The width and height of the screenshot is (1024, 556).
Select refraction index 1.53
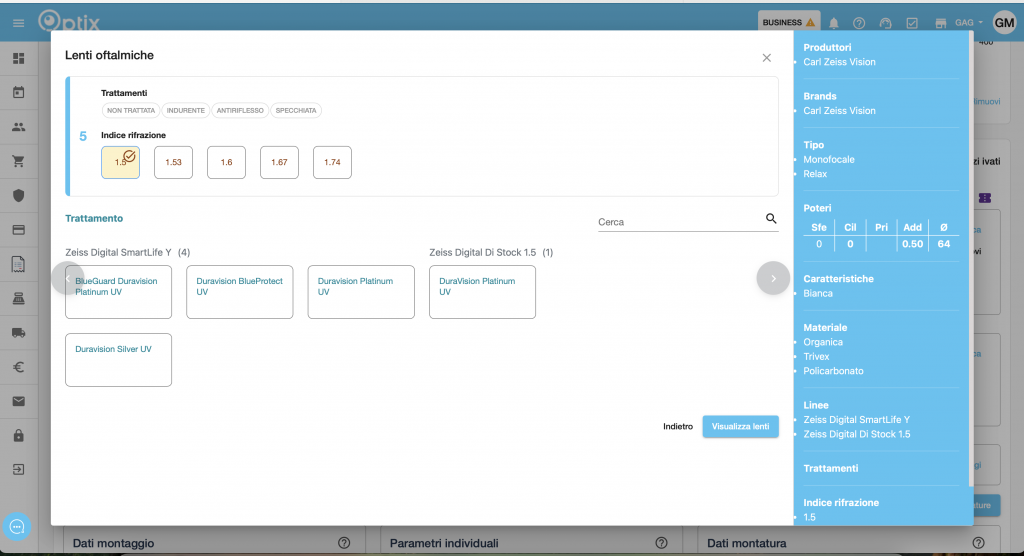pyautogui.click(x=173, y=162)
